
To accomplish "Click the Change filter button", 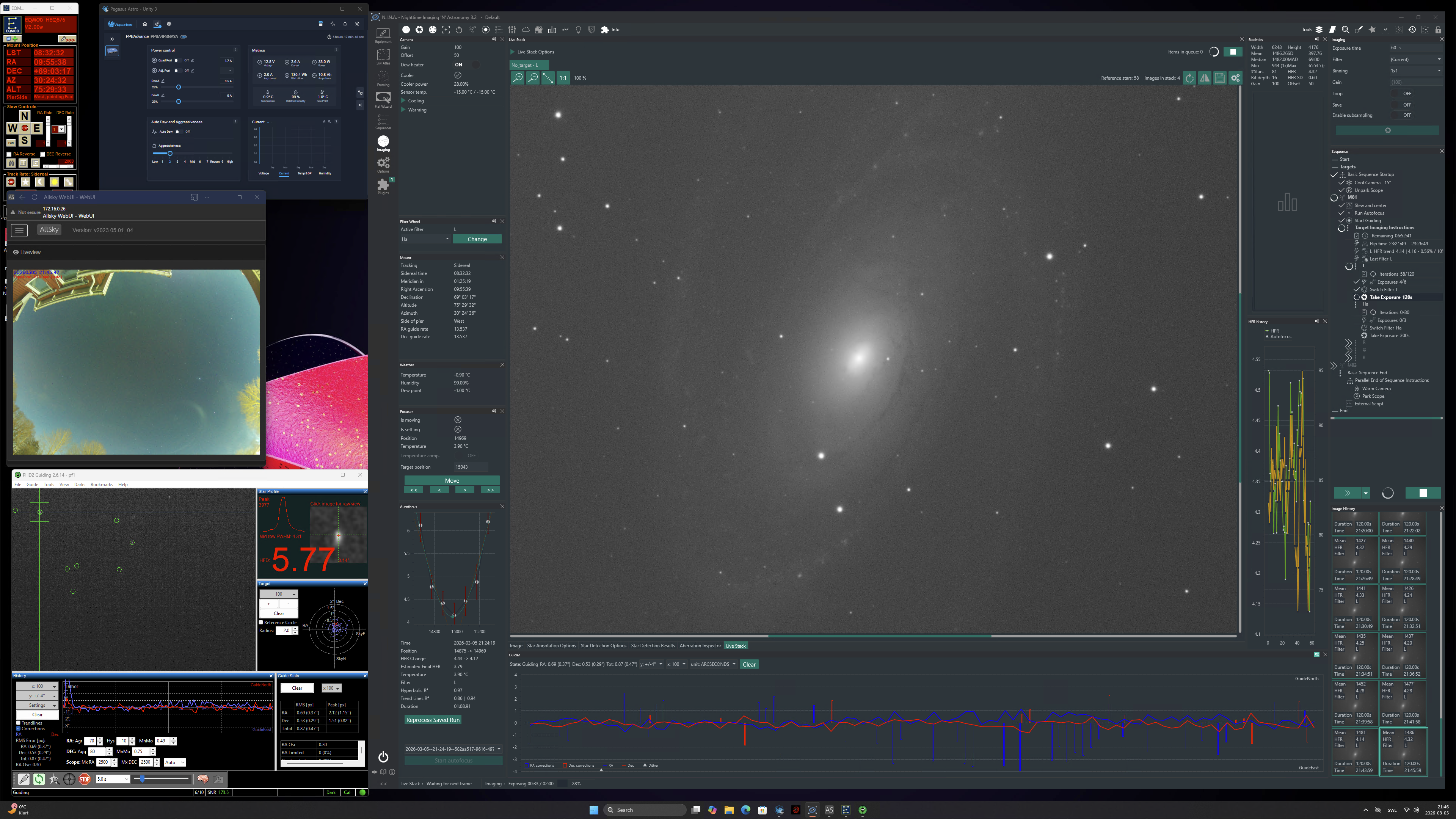I will coord(477,239).
